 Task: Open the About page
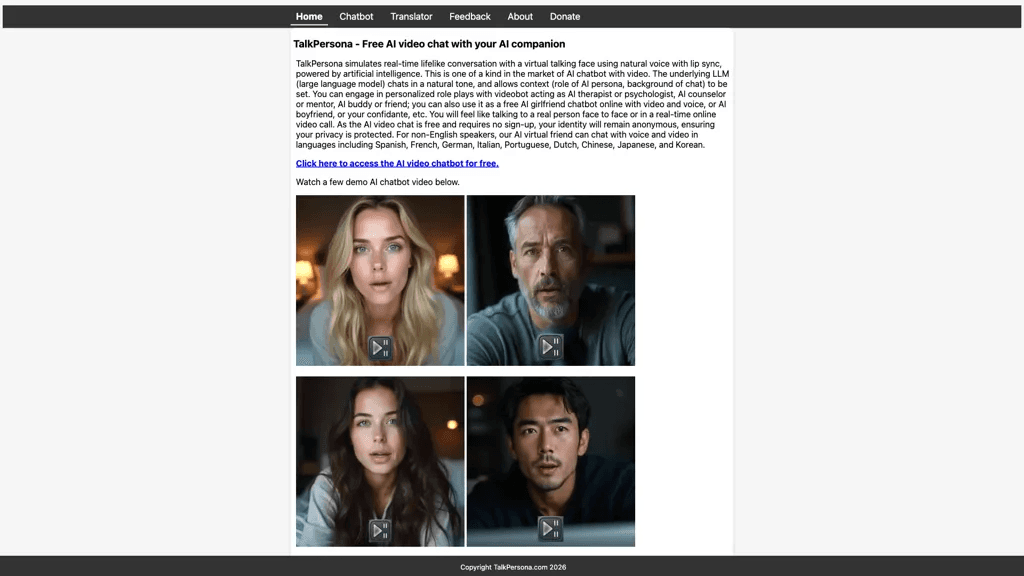[520, 16]
